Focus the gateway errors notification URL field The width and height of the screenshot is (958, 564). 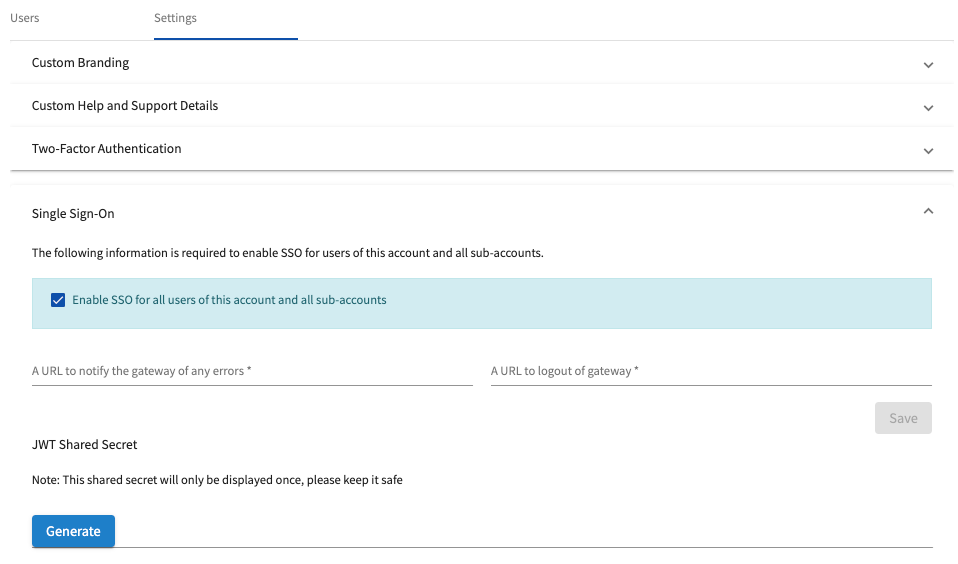(252, 371)
